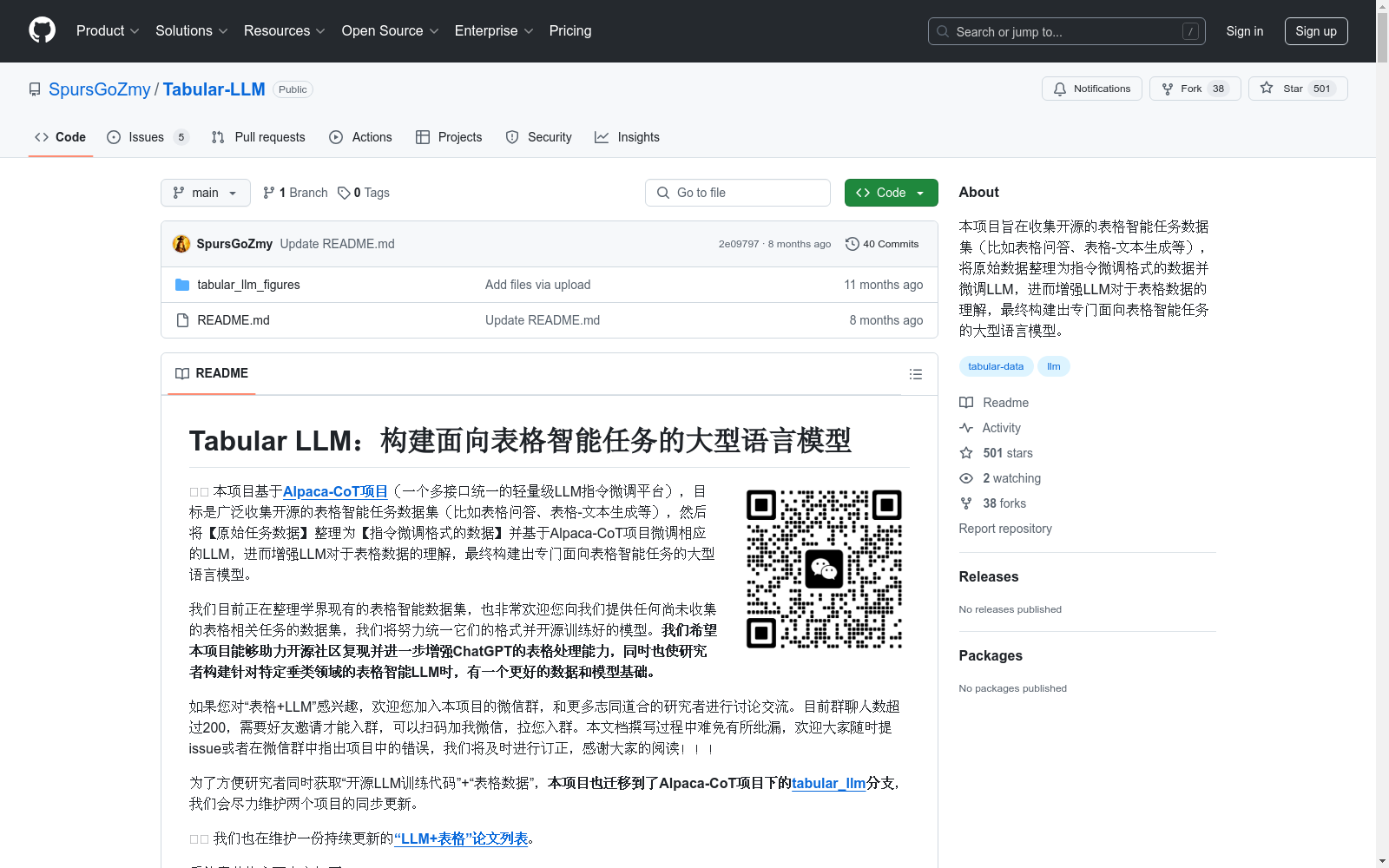Open commit hash 2e09797
Image resolution: width=1389 pixels, height=868 pixels.
tap(738, 244)
